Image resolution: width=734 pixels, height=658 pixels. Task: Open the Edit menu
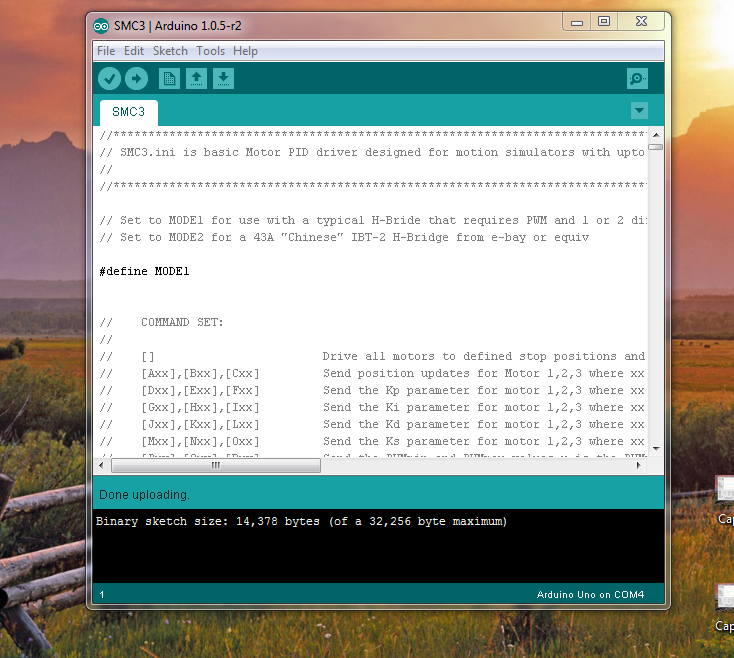coord(133,51)
